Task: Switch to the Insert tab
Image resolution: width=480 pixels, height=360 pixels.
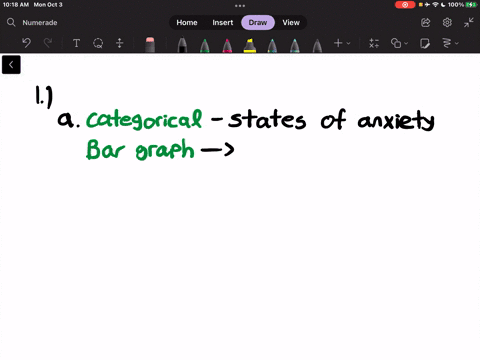Action: tap(223, 22)
